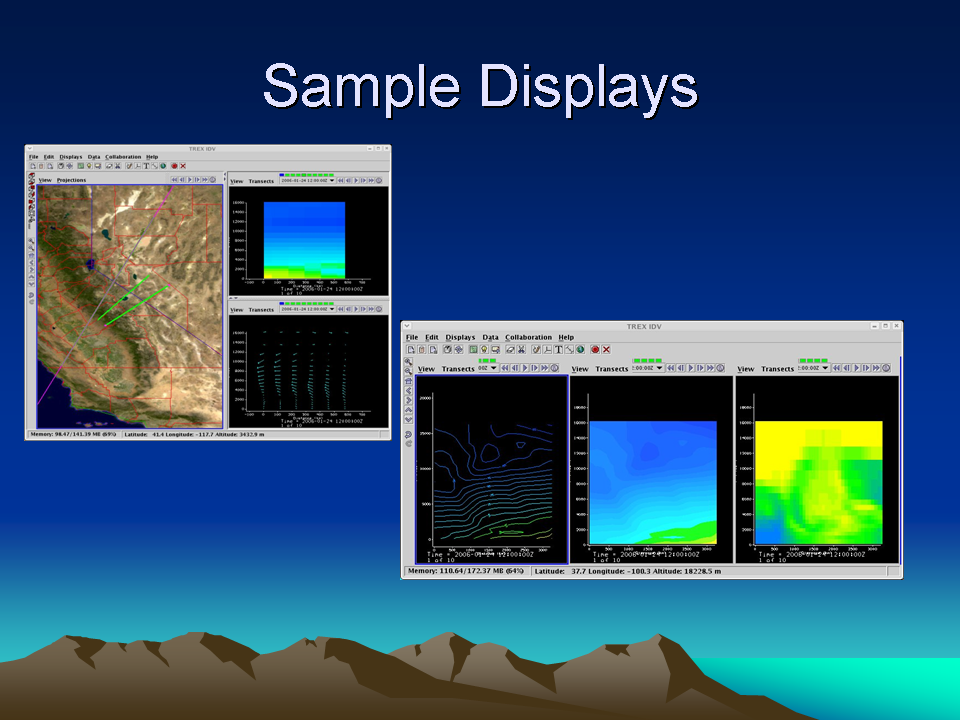
Task: Open File menu in three-panel IDV window
Action: 412,337
